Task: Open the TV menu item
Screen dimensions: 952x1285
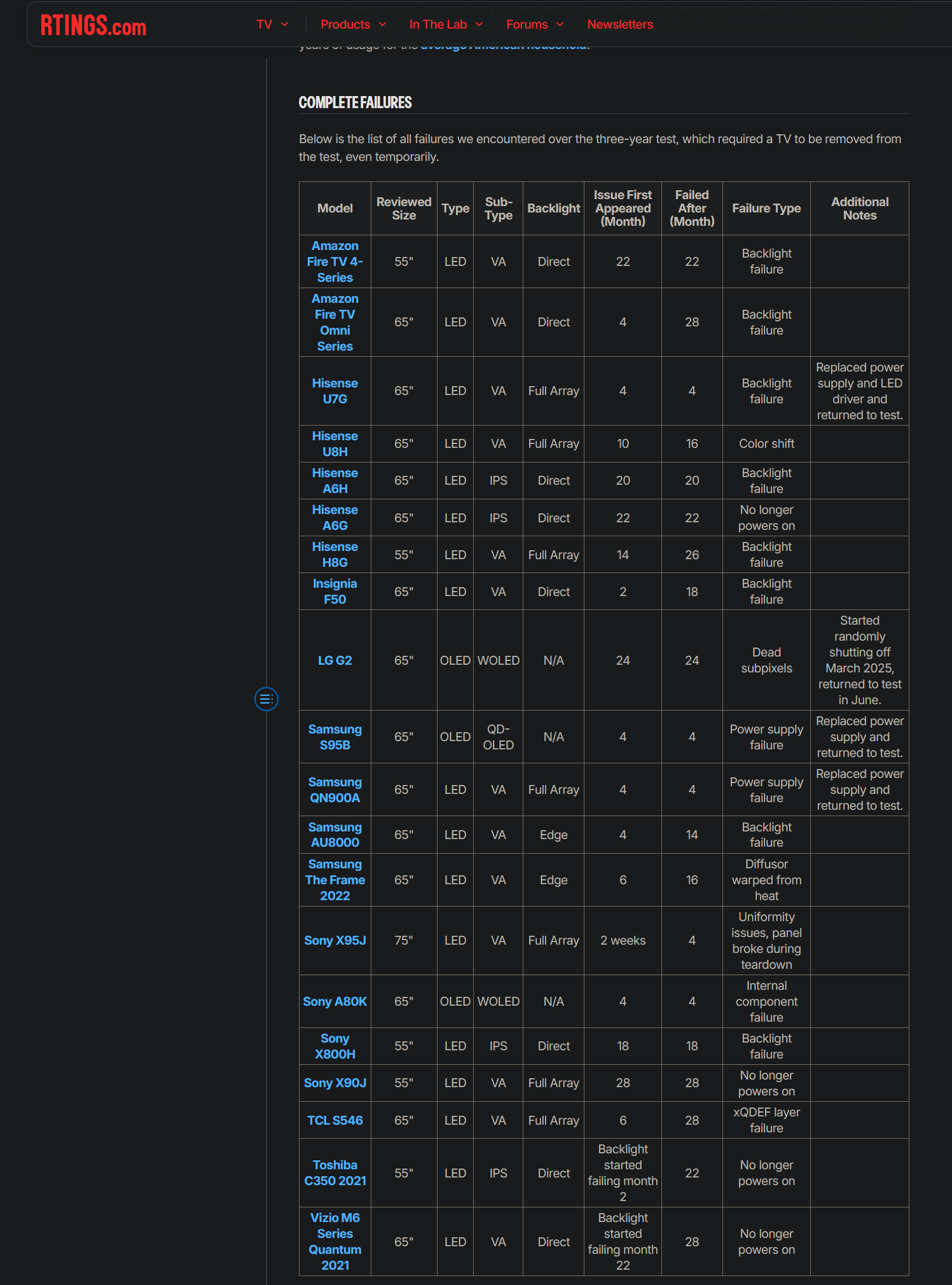Action: coord(265,24)
